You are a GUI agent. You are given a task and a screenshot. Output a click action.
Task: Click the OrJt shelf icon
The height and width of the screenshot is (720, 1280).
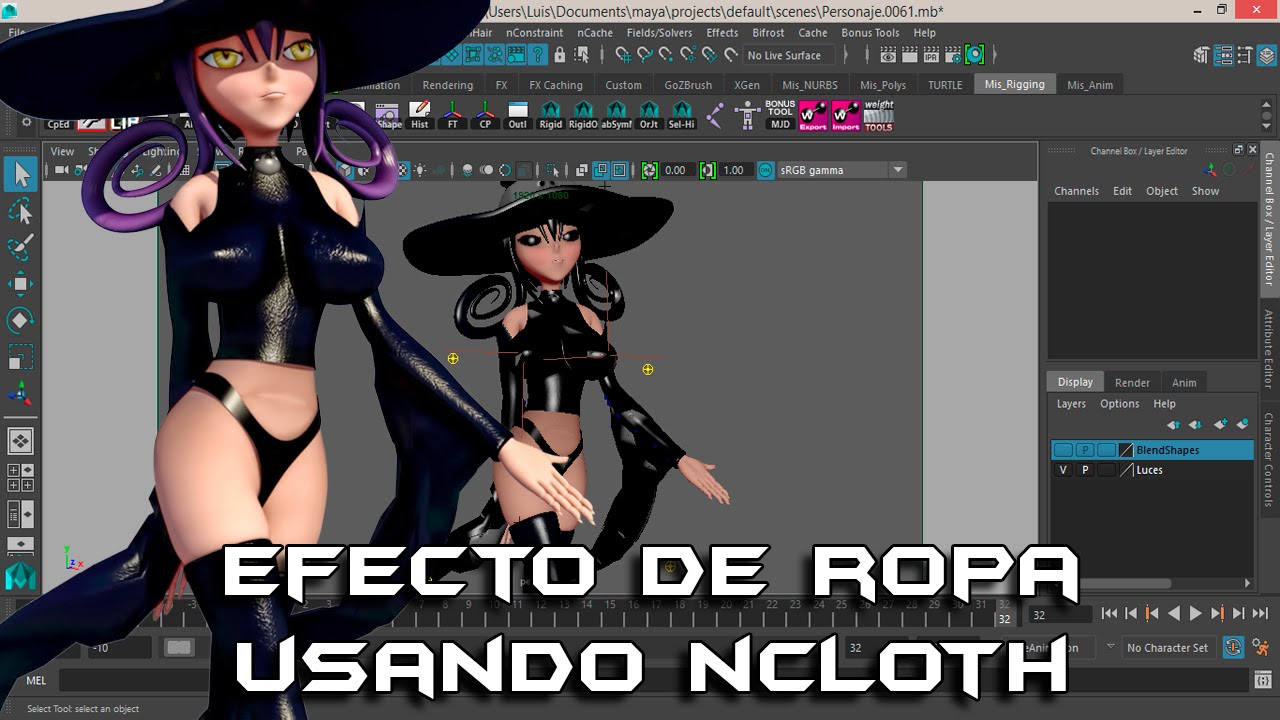pos(649,116)
